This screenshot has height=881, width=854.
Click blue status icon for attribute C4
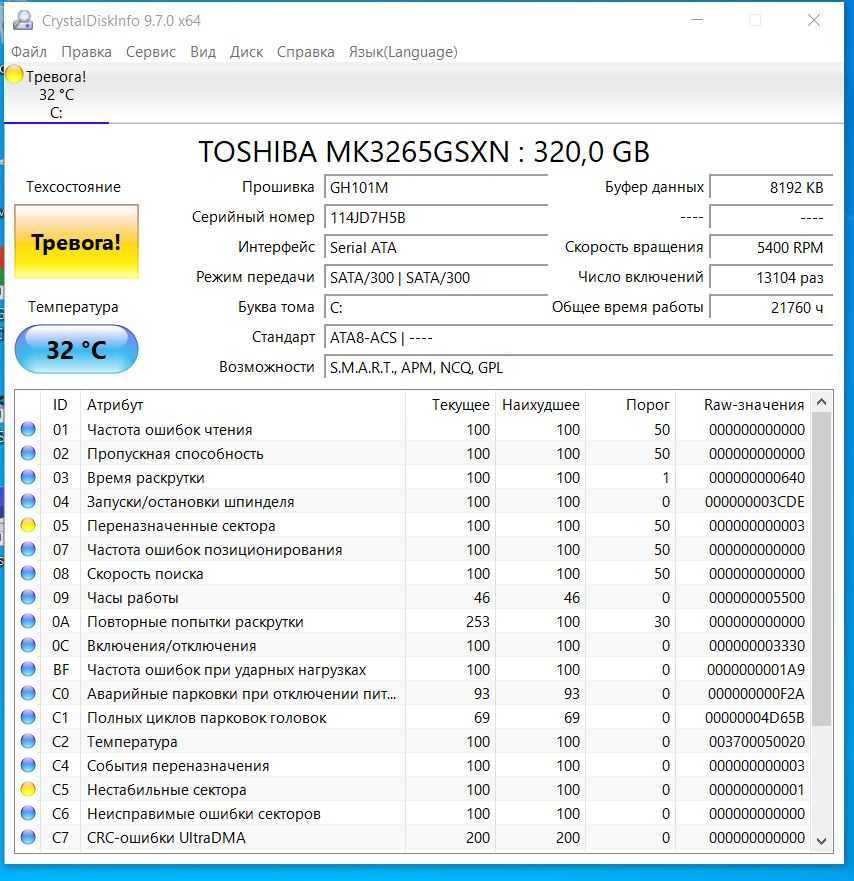click(x=28, y=765)
